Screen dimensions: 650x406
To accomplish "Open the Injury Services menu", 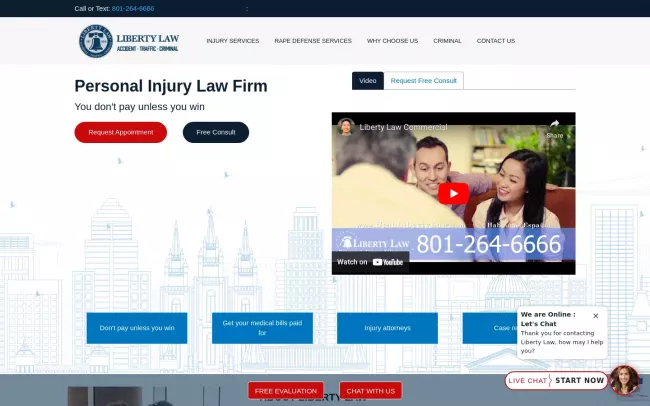I will [x=232, y=41].
